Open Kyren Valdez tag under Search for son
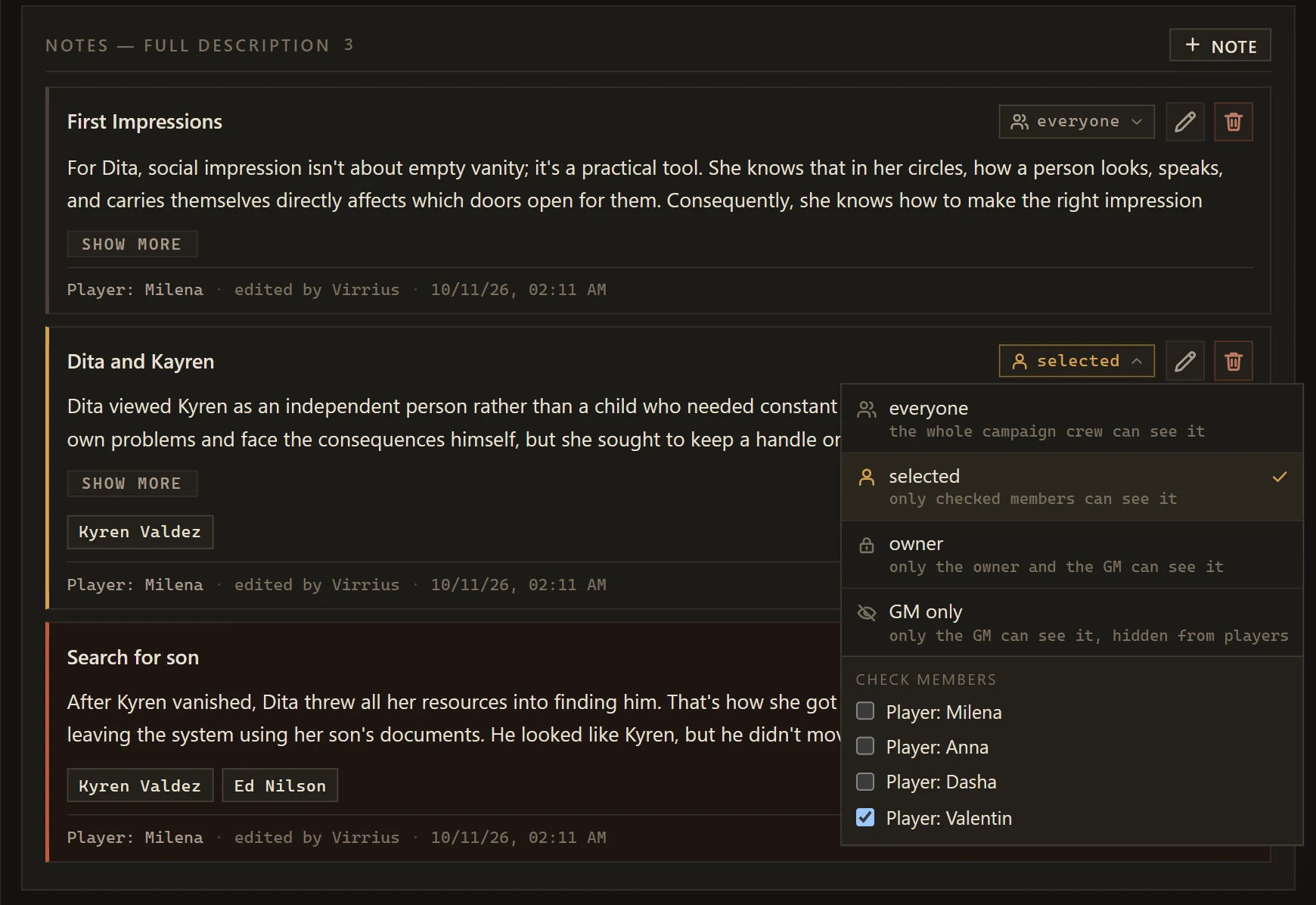Screen dimensions: 1316x905 pyautogui.click(x=140, y=785)
